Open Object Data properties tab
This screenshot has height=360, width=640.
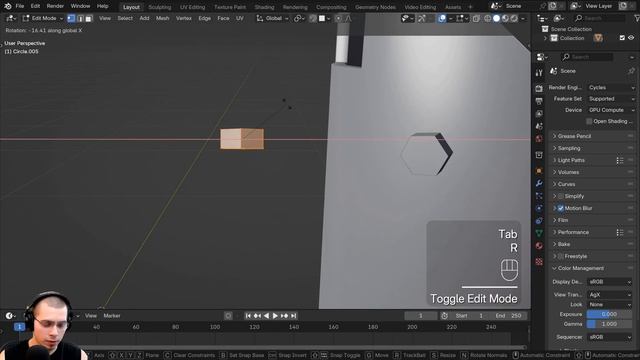coord(539,233)
